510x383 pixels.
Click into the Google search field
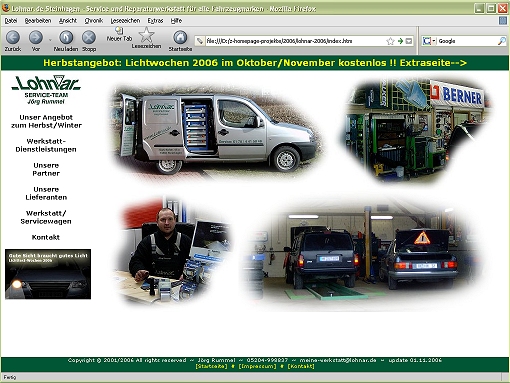point(467,41)
